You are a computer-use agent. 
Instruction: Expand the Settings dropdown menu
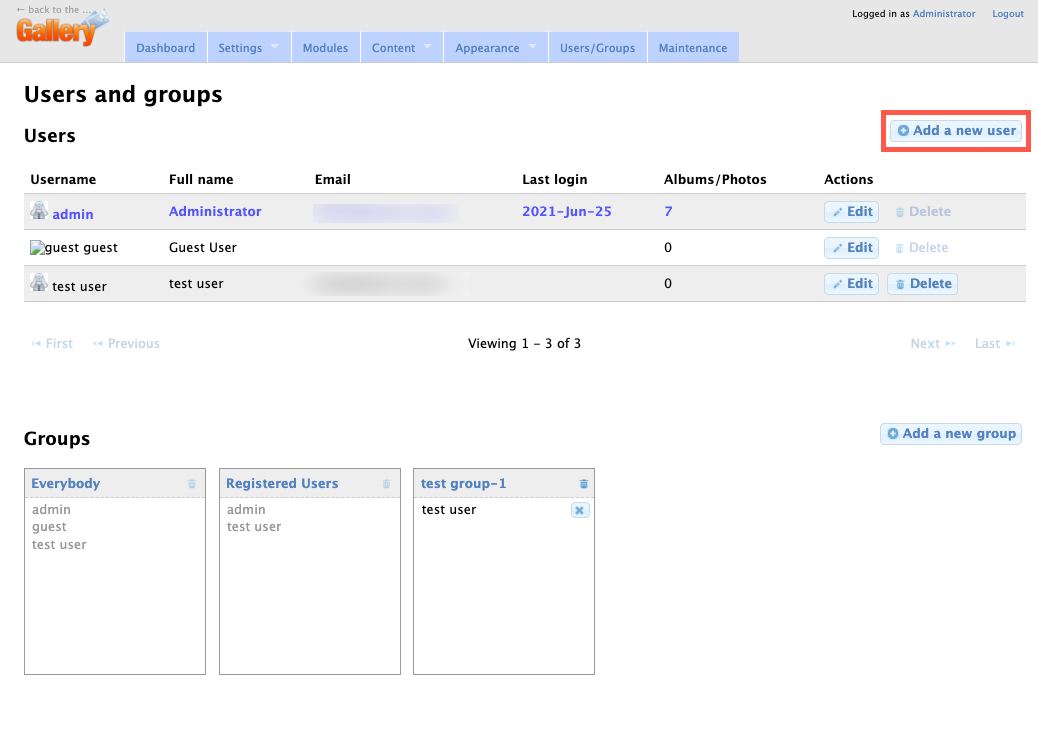point(247,48)
